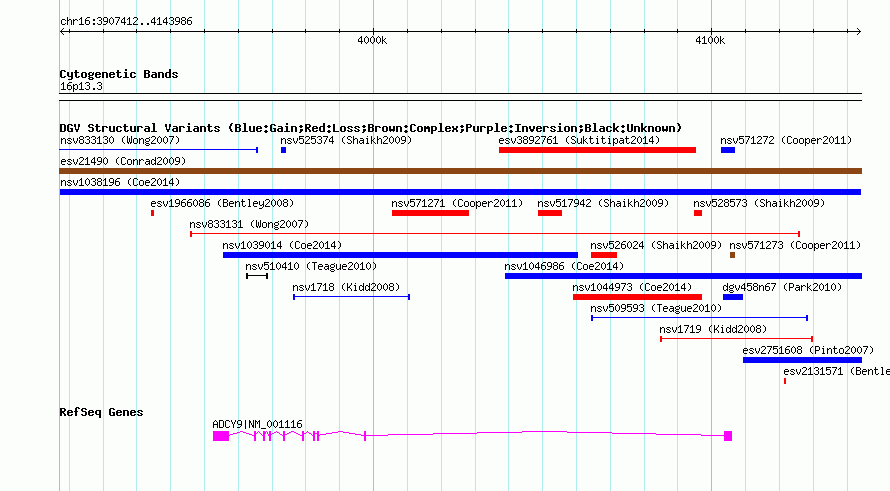Viewport: 890px width, 491px height.
Task: Open nsv528573 (Shaikh2009) variant label
Action: (x=759, y=203)
